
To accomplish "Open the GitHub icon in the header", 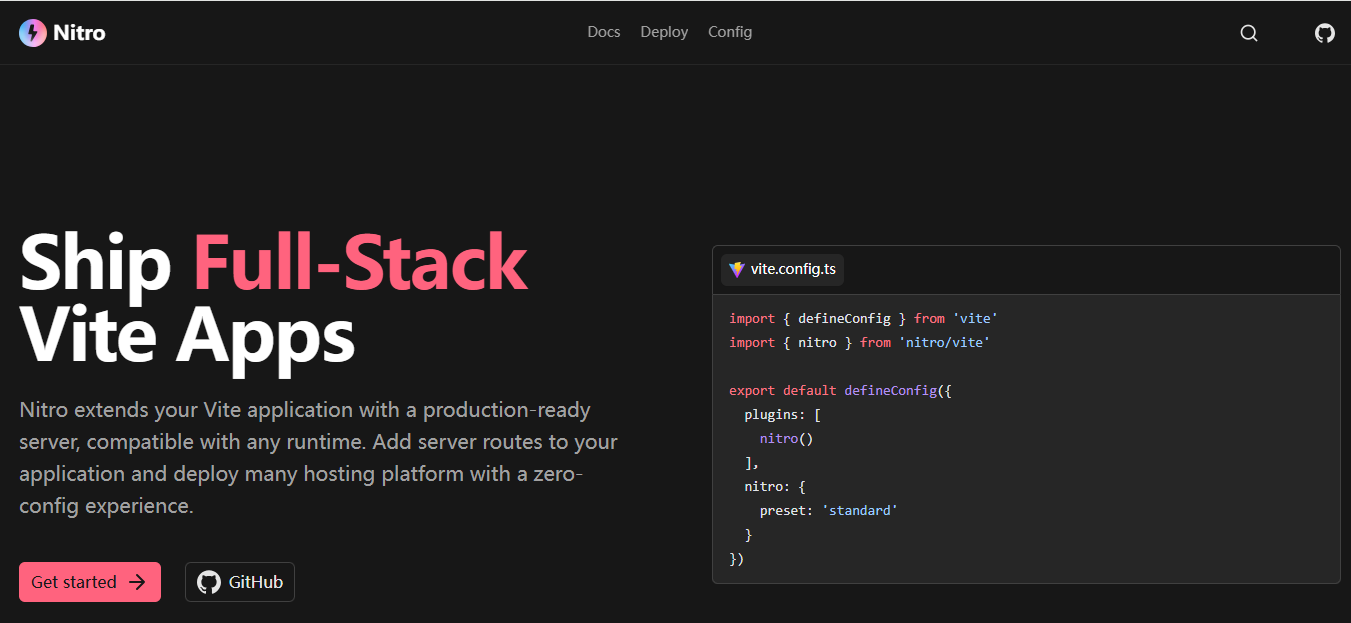I will (1325, 33).
